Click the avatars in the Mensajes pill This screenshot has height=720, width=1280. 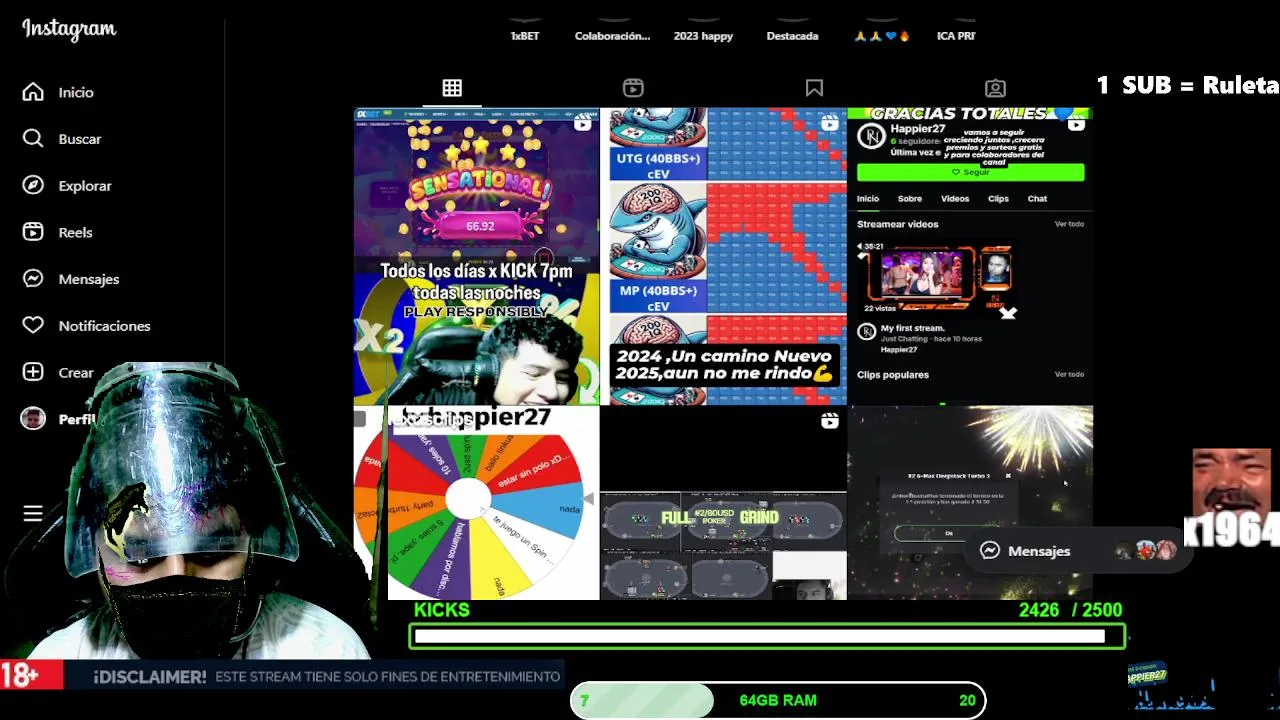1146,551
